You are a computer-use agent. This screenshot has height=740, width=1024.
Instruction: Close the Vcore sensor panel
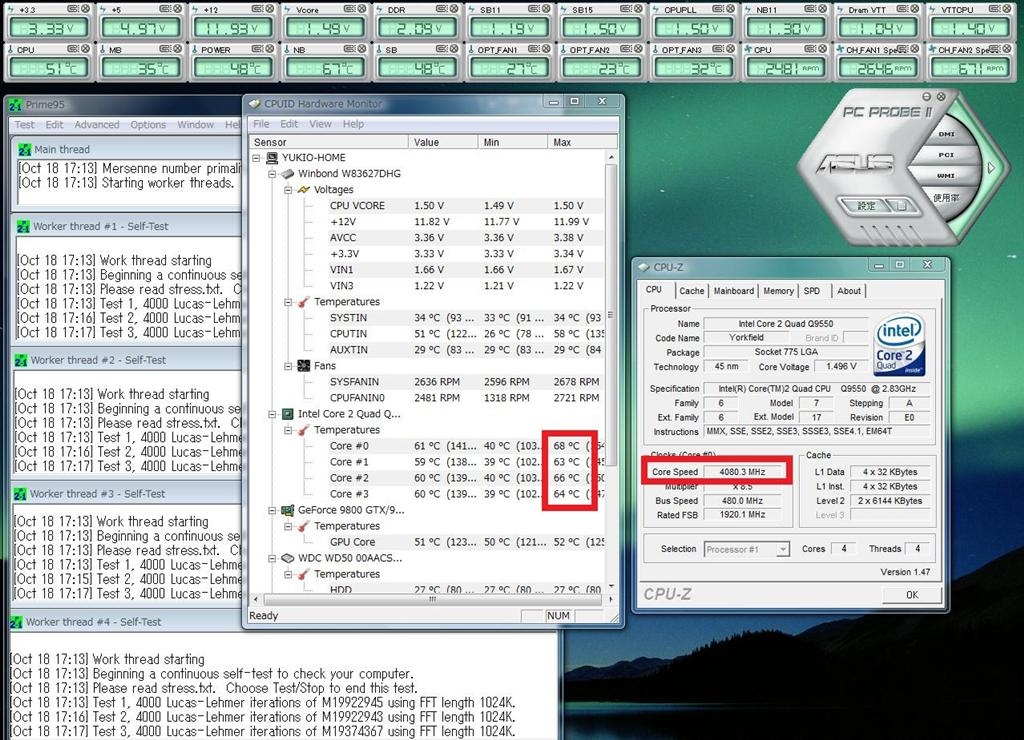tap(362, 9)
